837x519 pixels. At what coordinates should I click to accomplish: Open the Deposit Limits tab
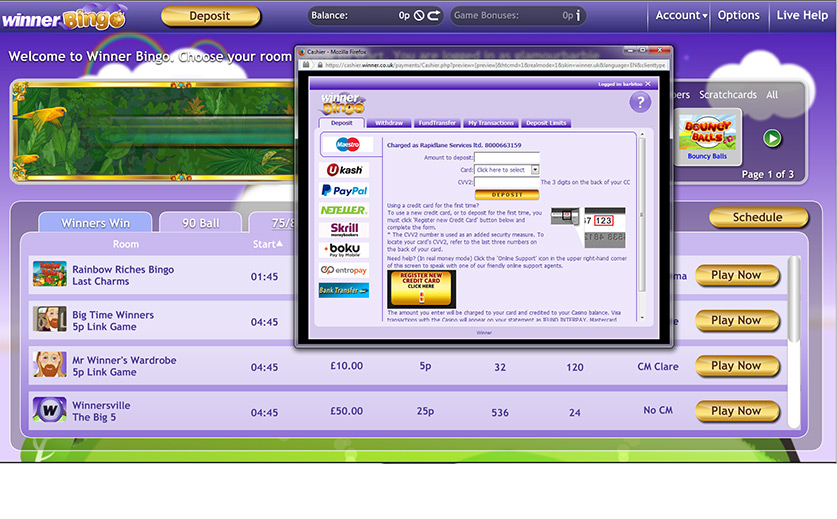click(x=546, y=123)
